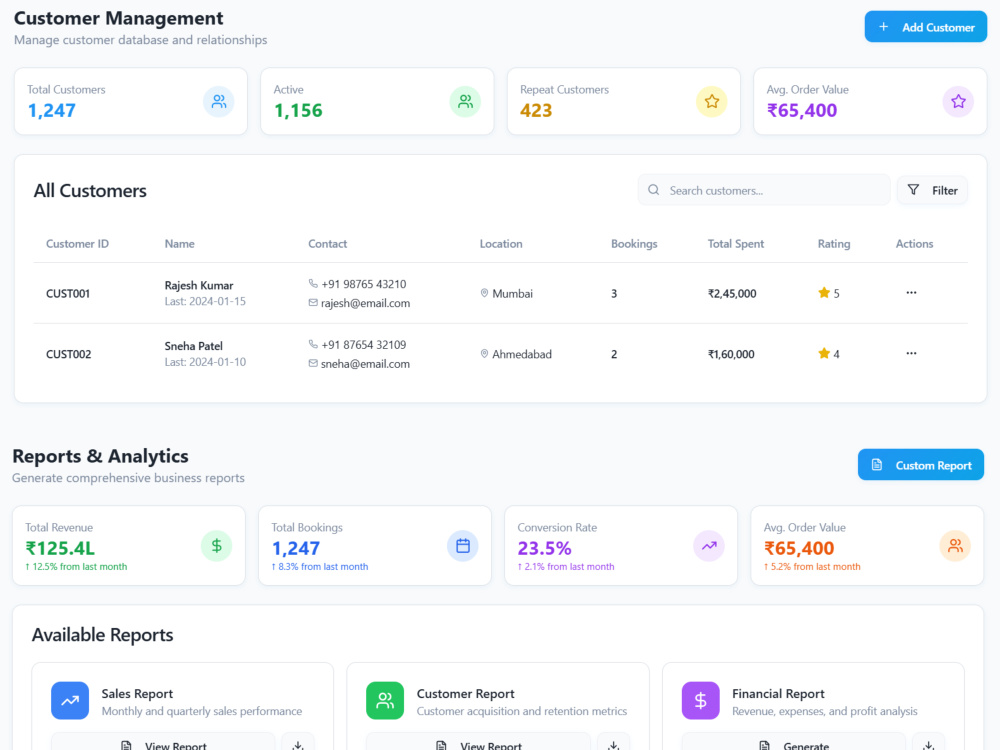
Task: Download the Customer Report
Action: point(614,742)
